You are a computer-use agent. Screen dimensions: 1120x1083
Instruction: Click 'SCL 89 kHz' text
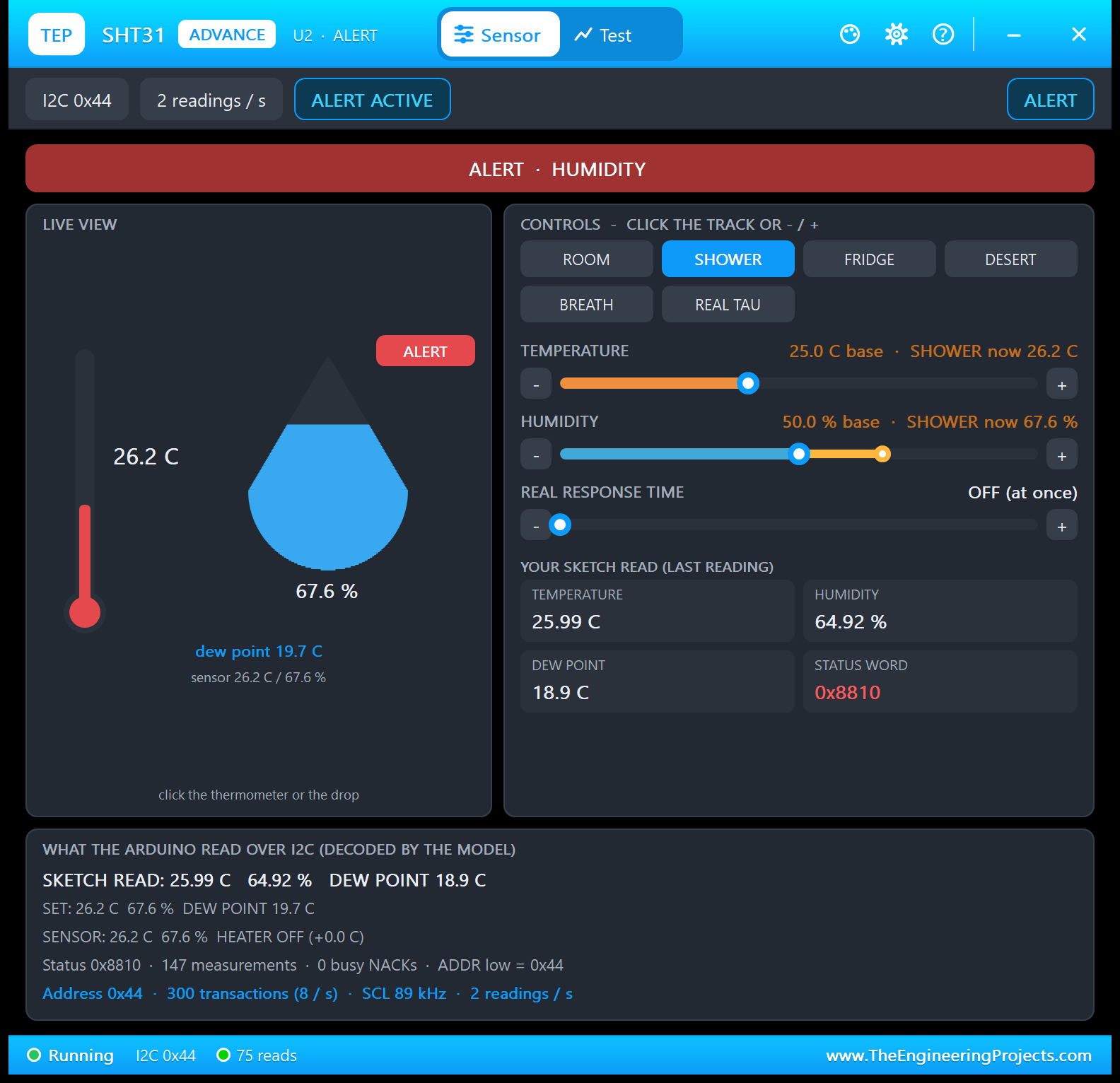point(404,993)
